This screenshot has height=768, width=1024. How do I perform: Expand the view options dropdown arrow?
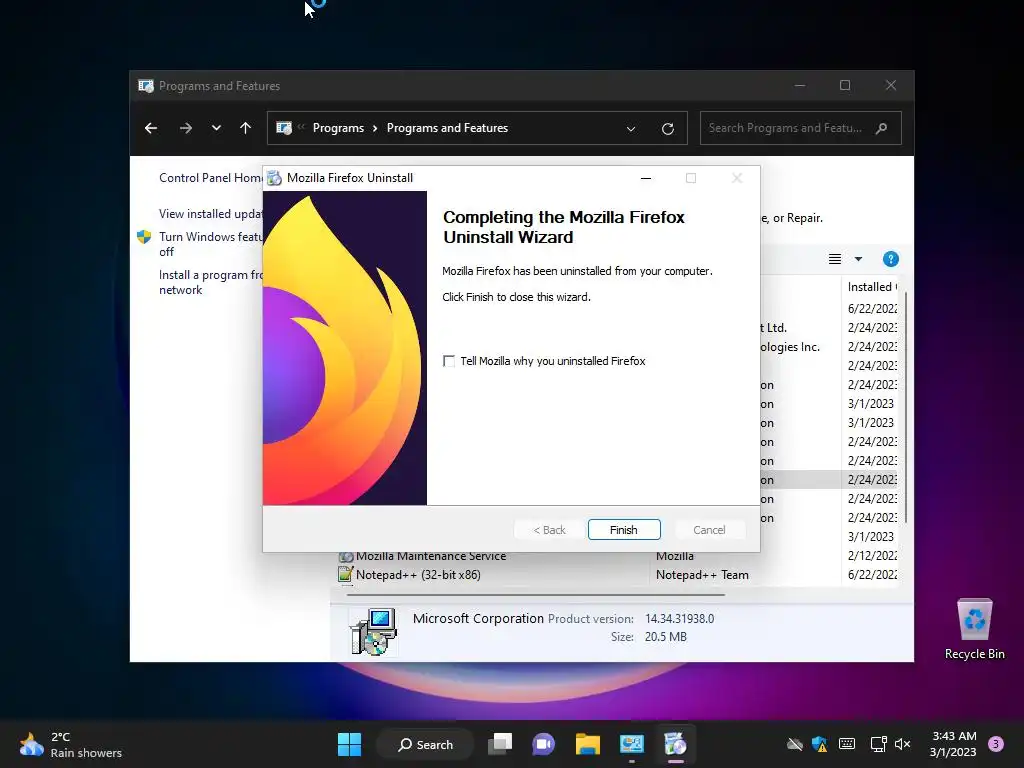858,259
